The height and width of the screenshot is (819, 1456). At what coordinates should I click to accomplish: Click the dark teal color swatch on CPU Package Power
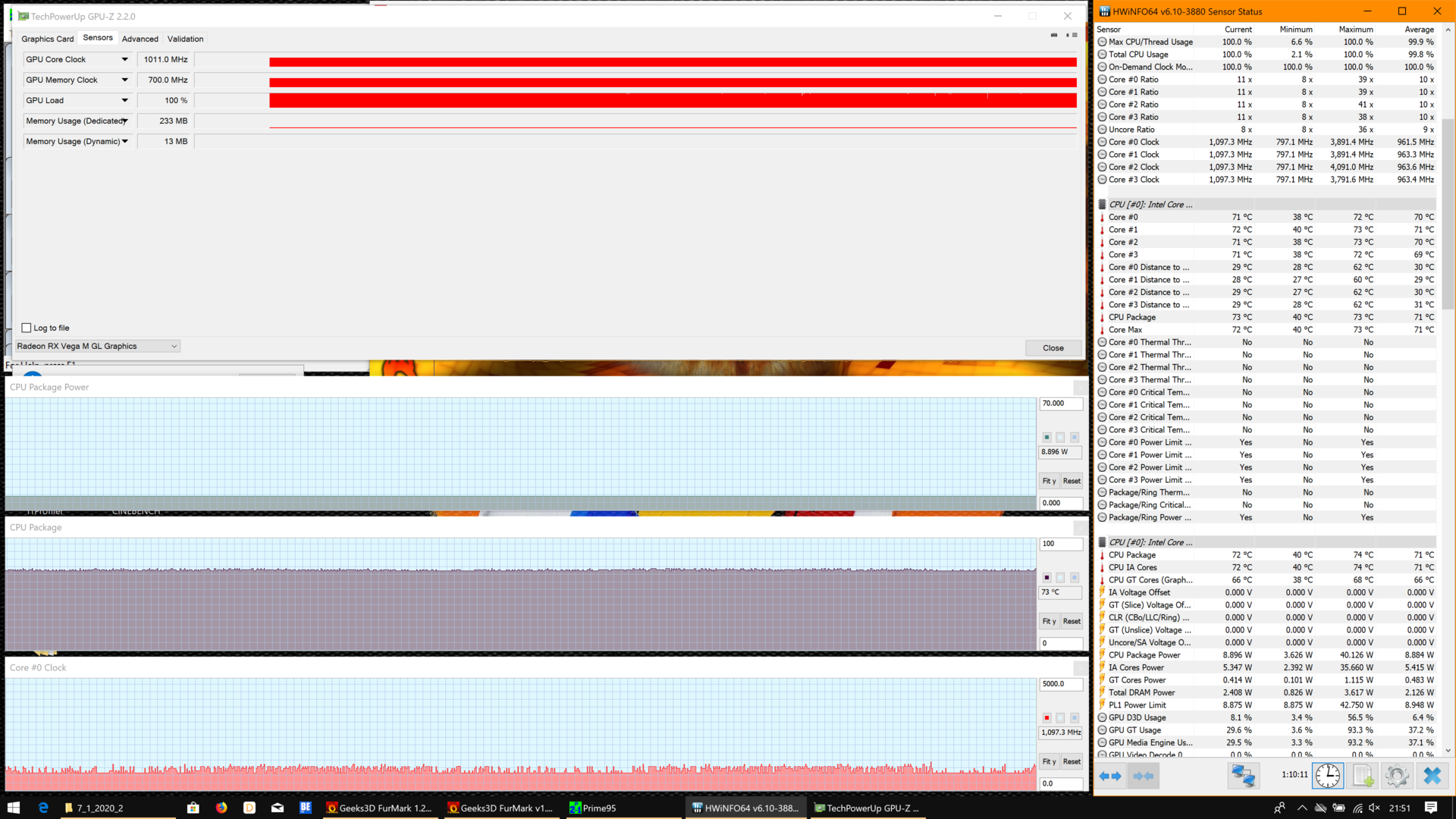pos(1046,438)
